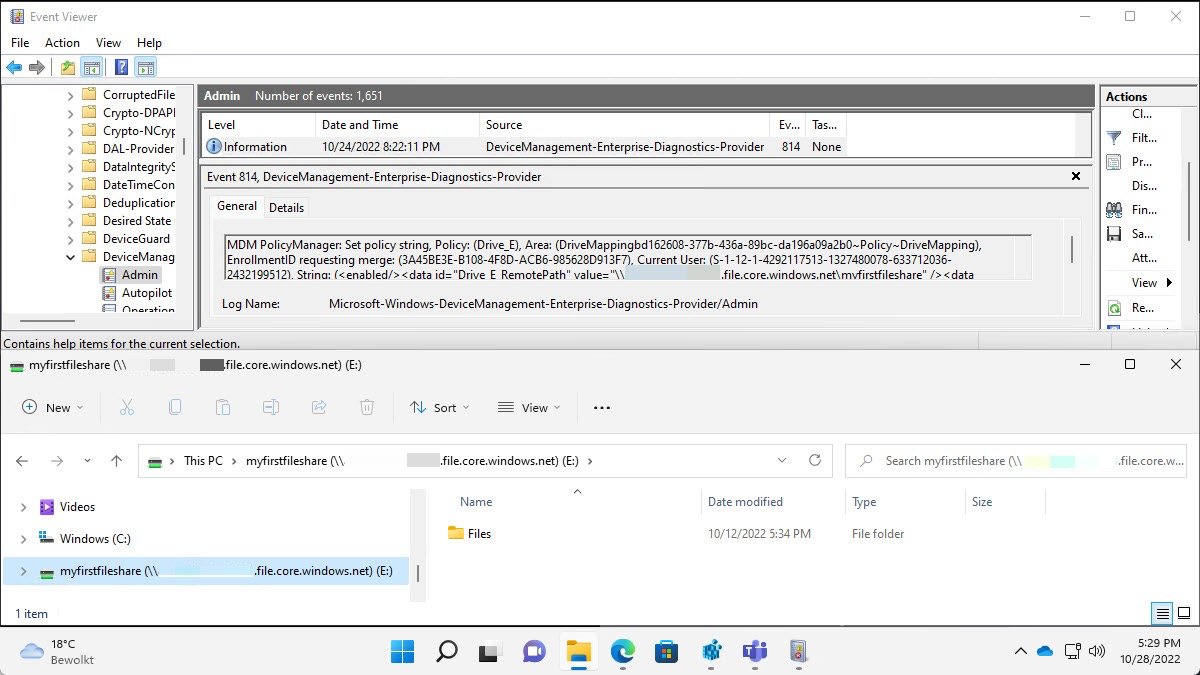Expand the Videos item in navigation pane

[23, 507]
